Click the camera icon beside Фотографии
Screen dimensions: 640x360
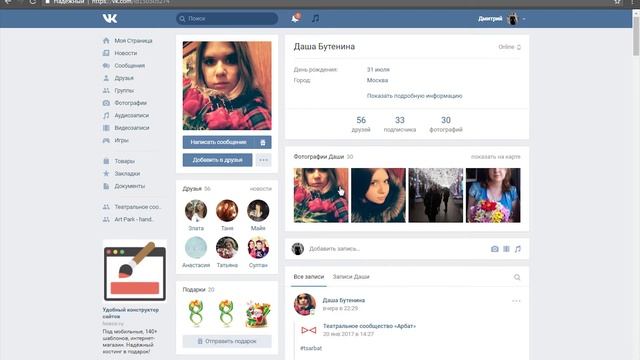(x=106, y=103)
